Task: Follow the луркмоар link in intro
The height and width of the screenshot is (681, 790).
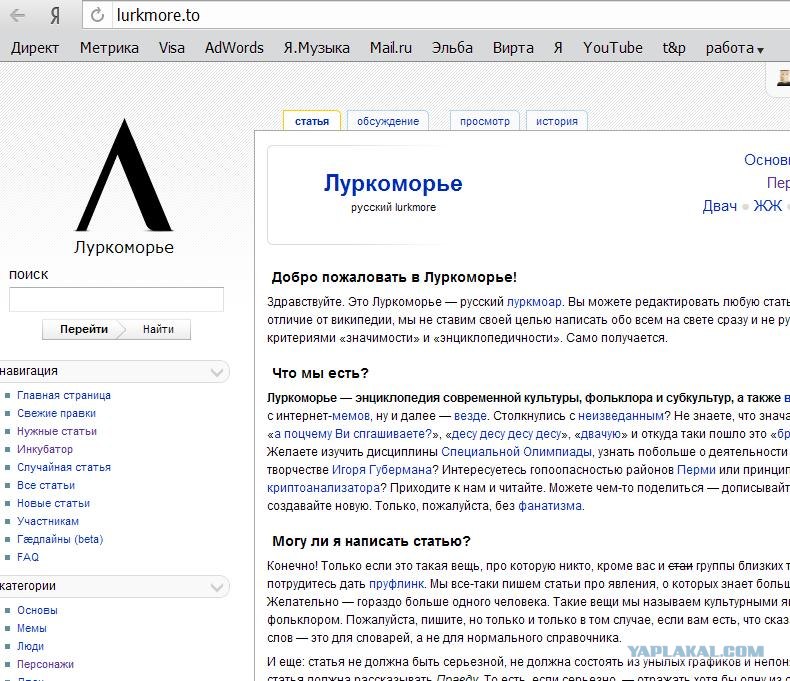Action: (x=534, y=302)
